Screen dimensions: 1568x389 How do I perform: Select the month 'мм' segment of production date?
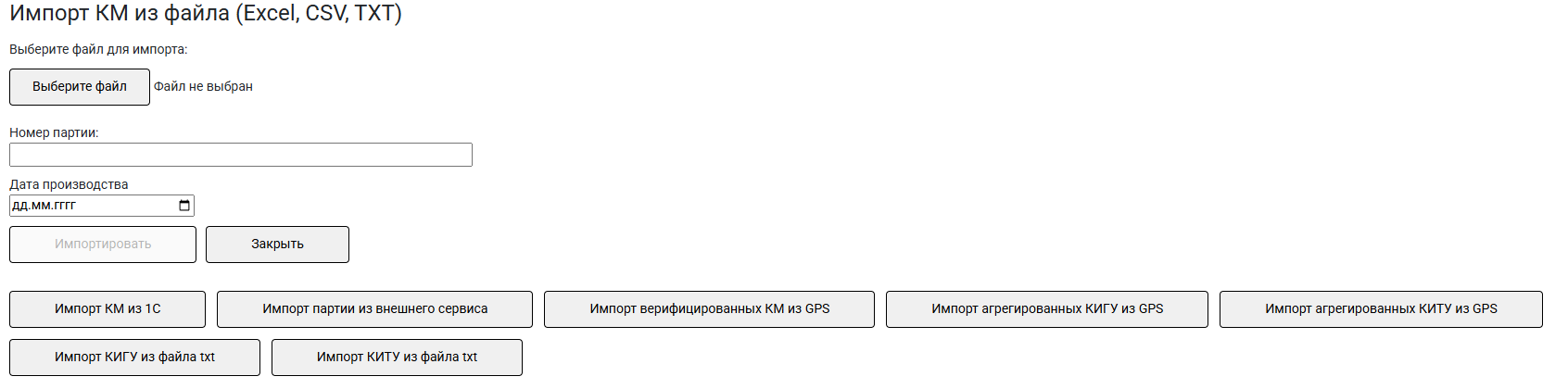(41, 206)
